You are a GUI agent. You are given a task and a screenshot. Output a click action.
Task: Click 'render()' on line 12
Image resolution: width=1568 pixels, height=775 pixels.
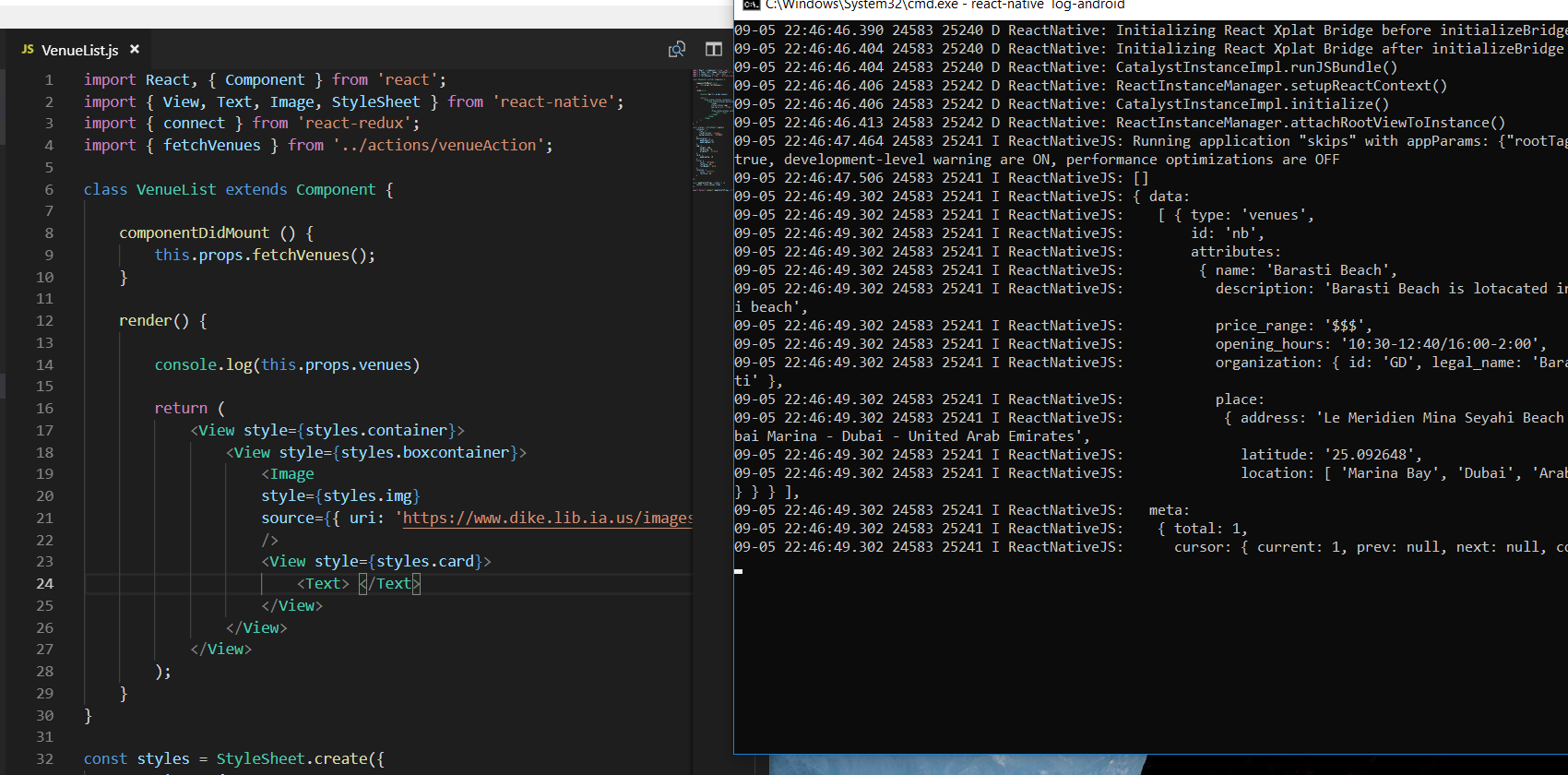coord(154,320)
